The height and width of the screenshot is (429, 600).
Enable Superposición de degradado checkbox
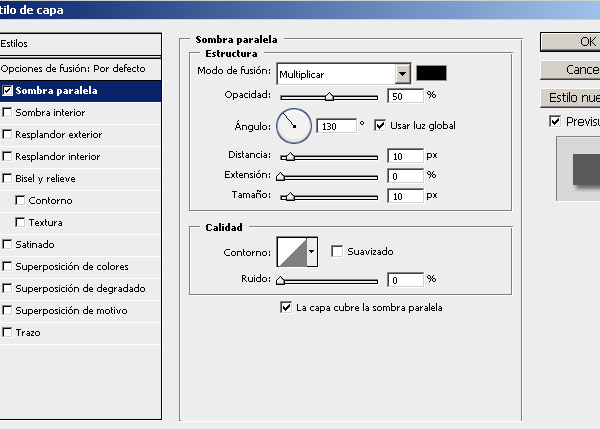click(7, 288)
